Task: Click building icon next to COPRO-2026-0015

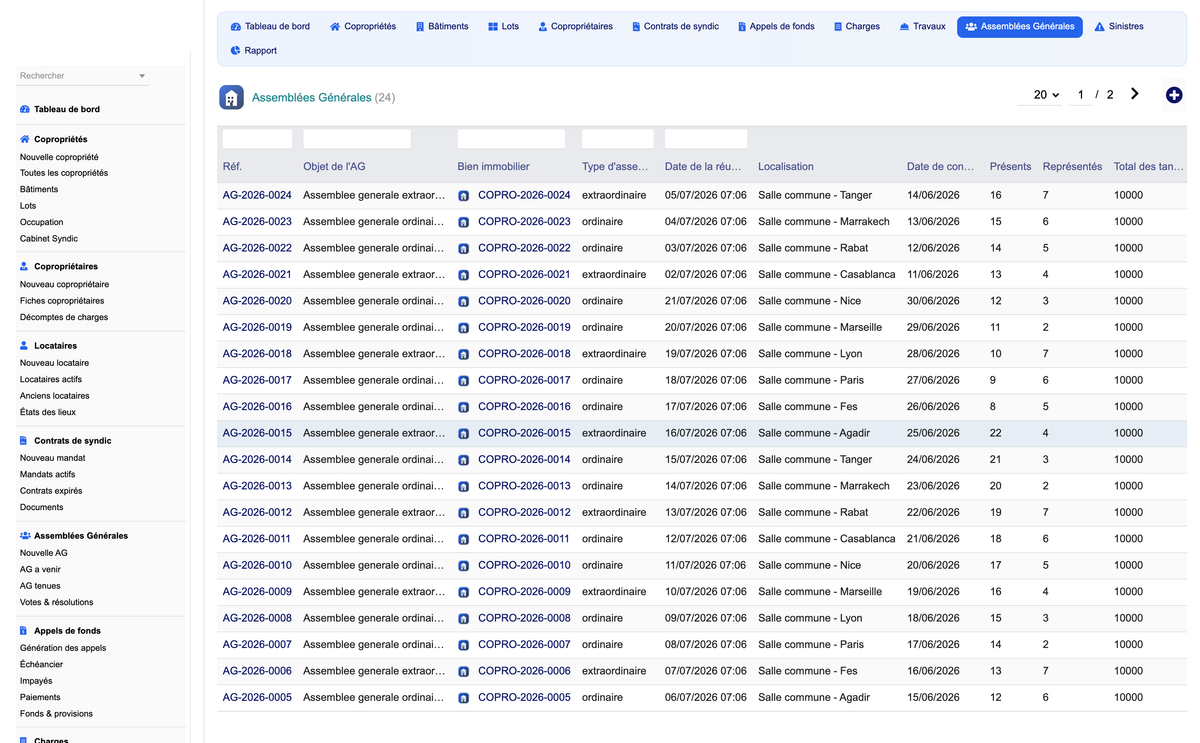Action: pos(464,434)
